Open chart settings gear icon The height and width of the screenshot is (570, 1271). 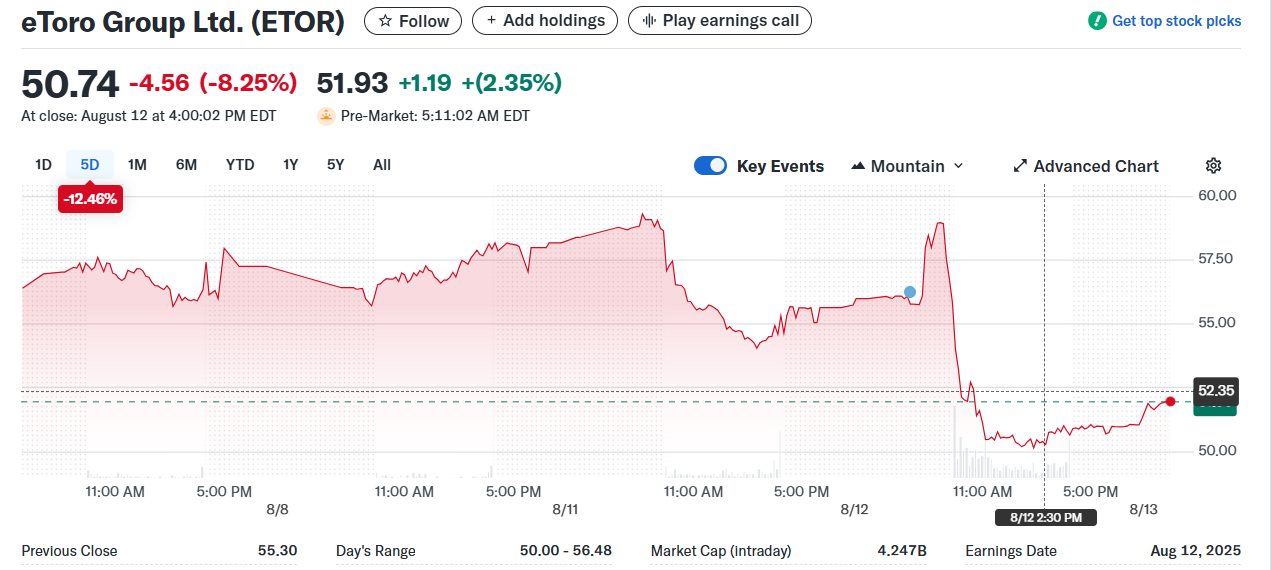[x=1214, y=166]
